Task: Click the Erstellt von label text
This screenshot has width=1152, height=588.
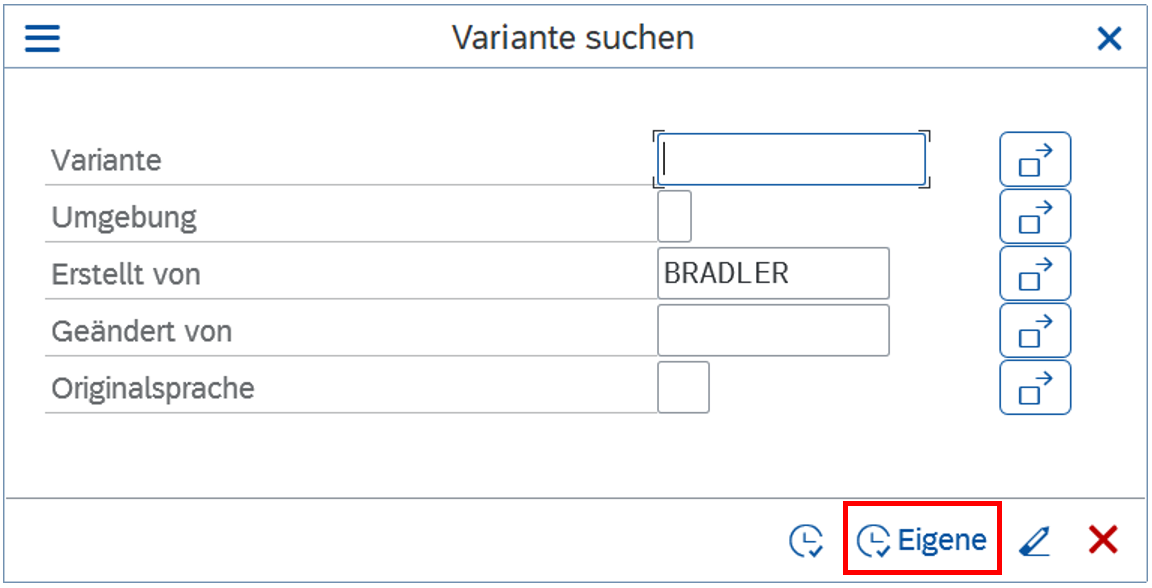Action: pyautogui.click(x=126, y=274)
